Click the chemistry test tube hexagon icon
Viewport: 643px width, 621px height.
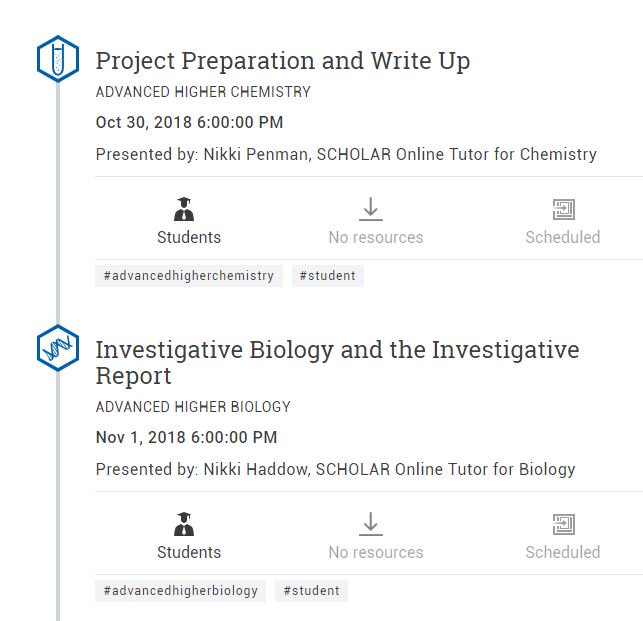pyautogui.click(x=58, y=59)
